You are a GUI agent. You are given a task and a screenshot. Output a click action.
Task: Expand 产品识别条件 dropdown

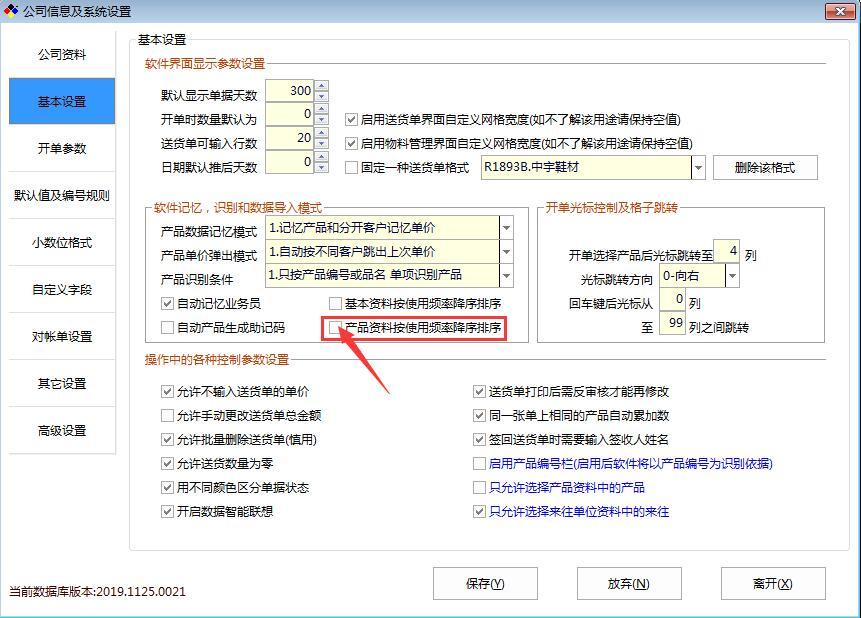coord(506,275)
